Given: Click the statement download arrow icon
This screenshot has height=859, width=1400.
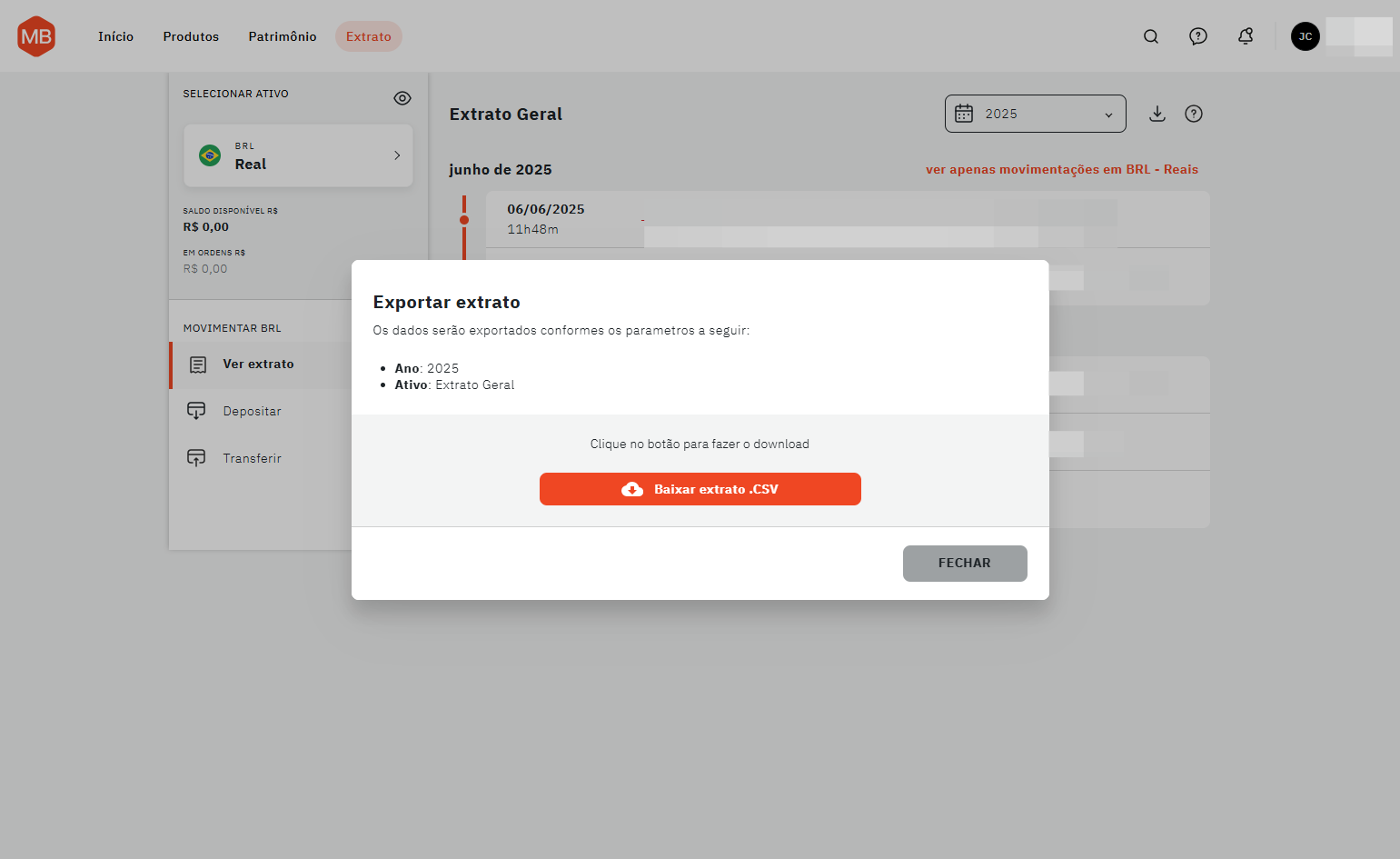Looking at the screenshot, I should coord(1157,114).
